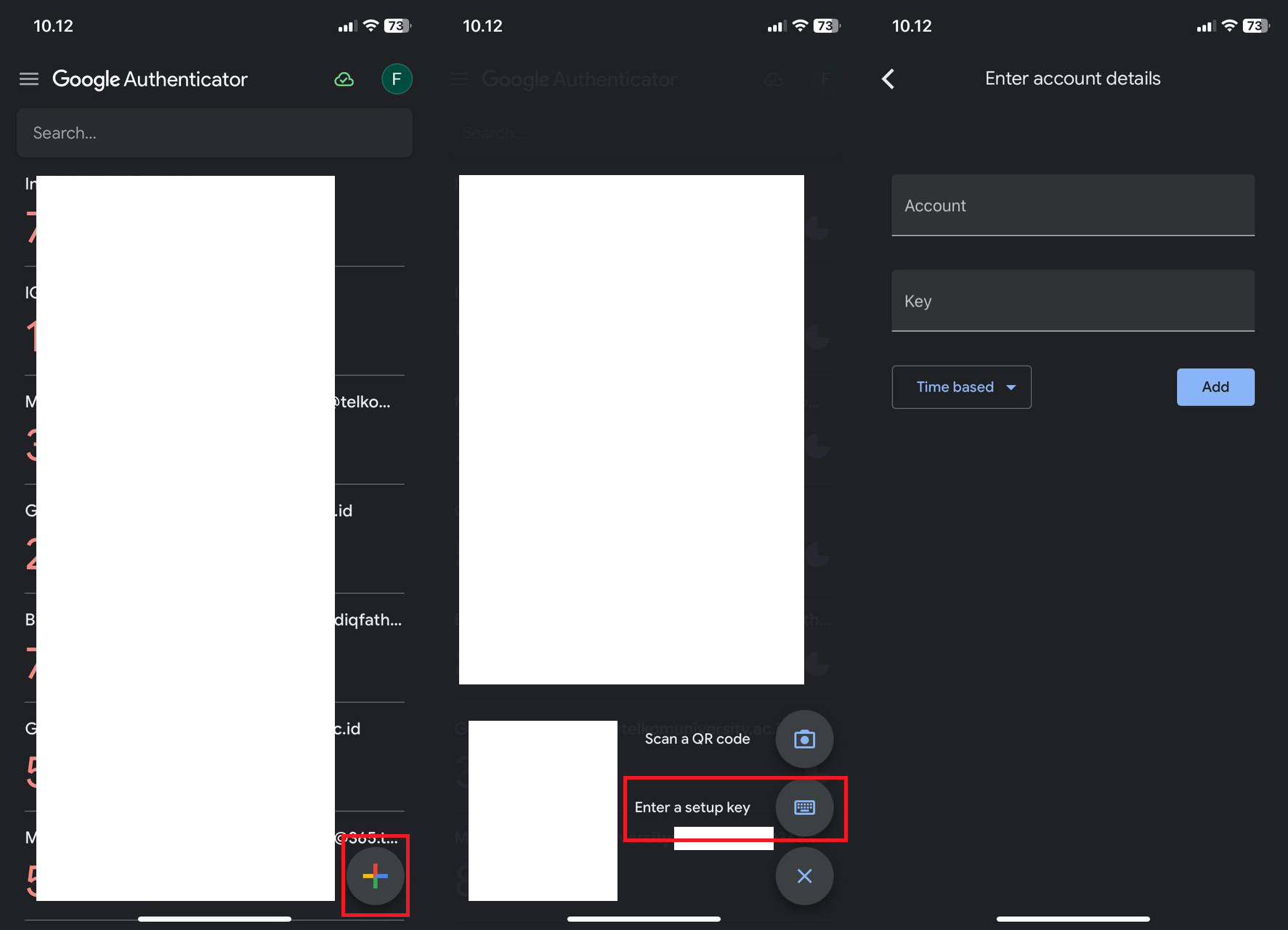Tap the X icon to dismiss add options
The width and height of the screenshot is (1288, 930).
click(804, 876)
